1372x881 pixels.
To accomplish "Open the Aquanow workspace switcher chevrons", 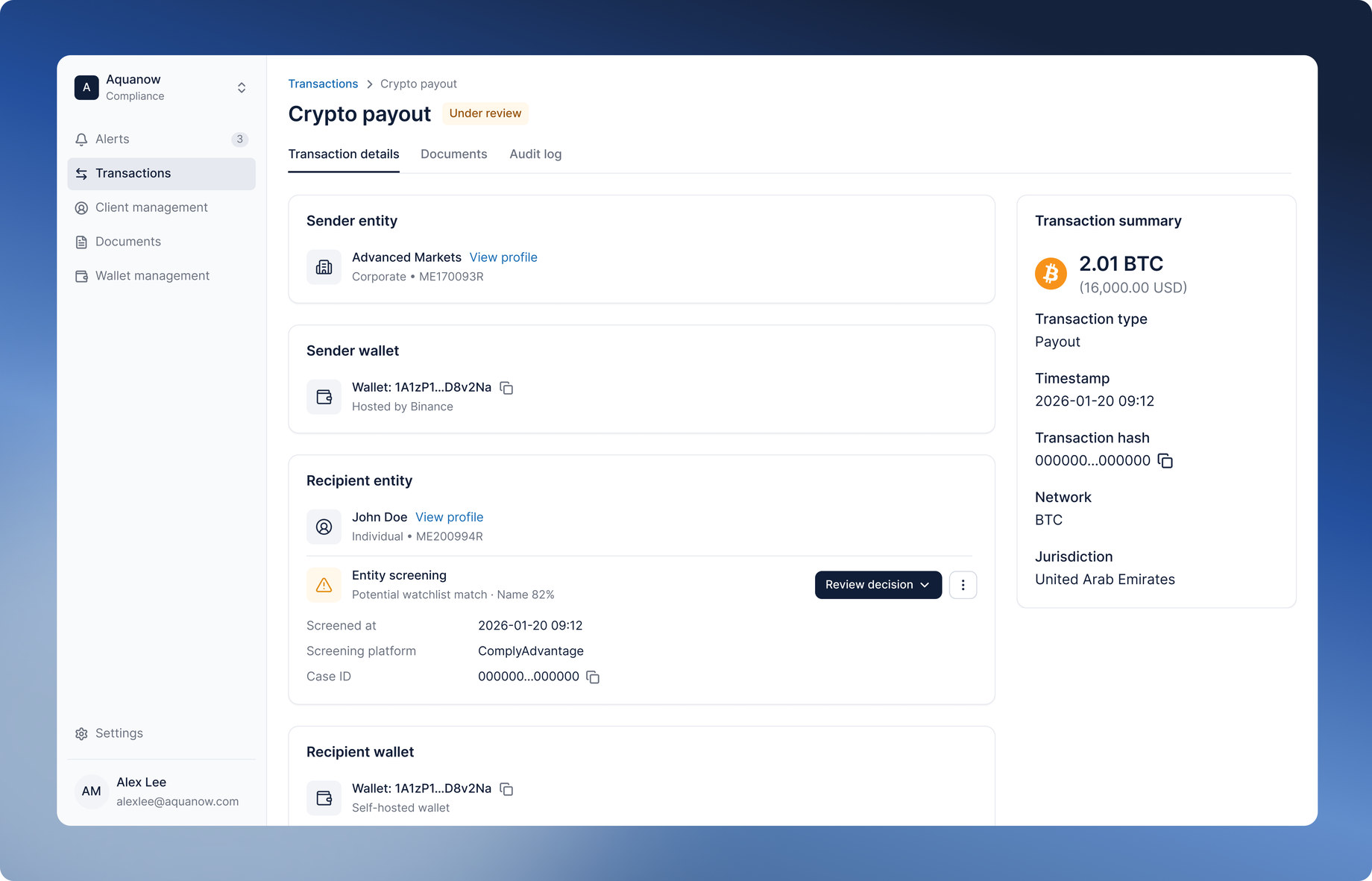I will 242,88.
